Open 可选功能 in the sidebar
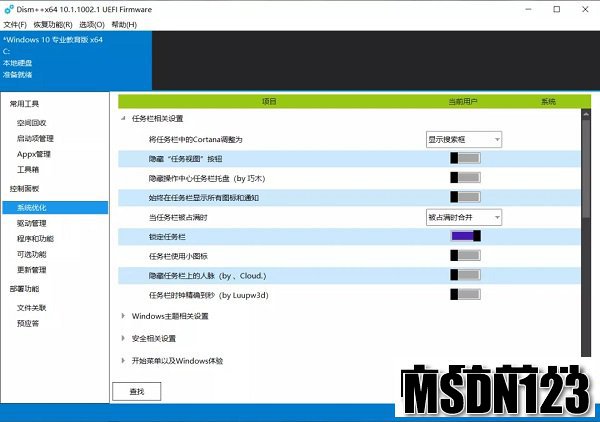 (x=31, y=254)
